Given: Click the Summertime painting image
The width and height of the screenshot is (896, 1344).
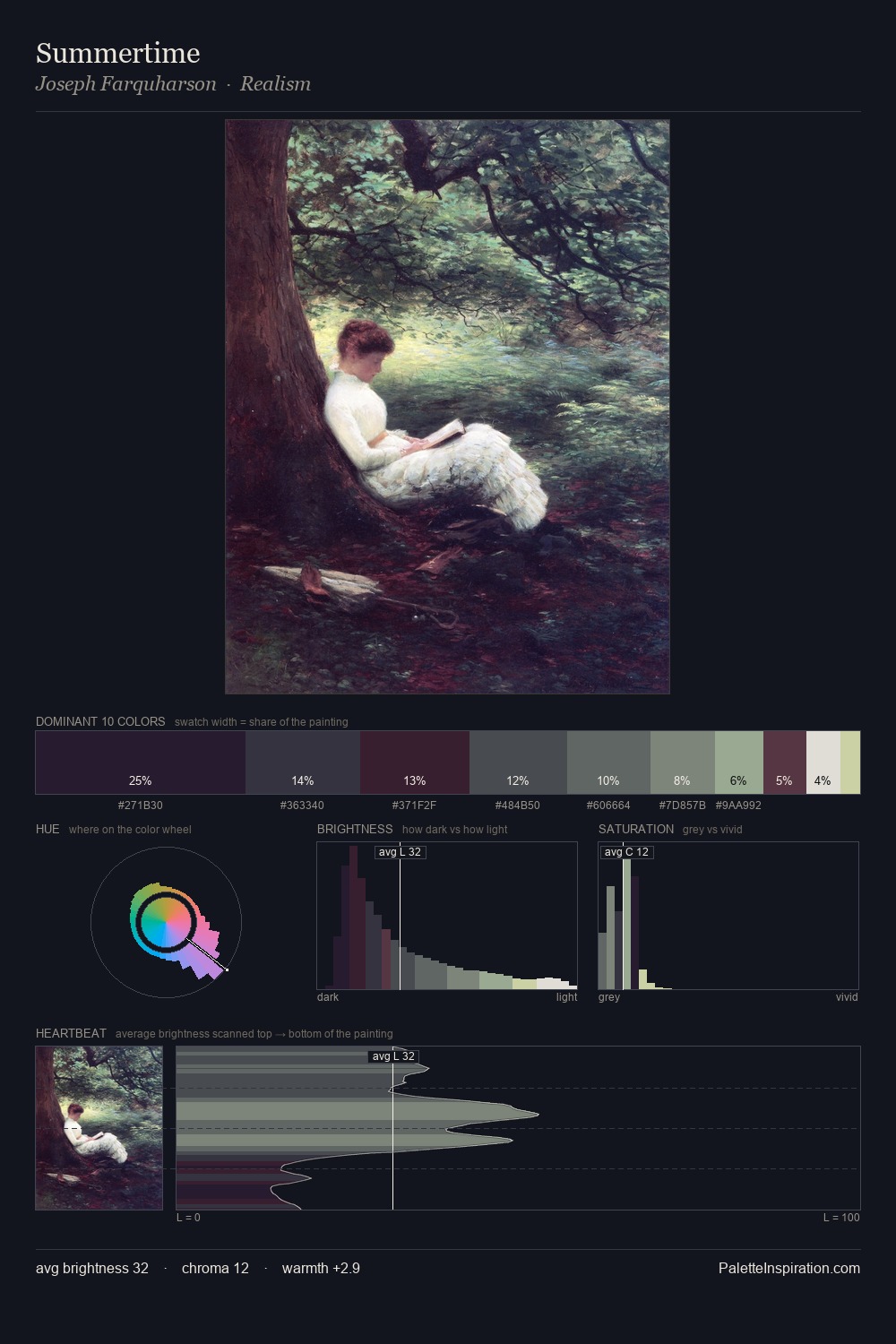Looking at the screenshot, I should coord(447,407).
